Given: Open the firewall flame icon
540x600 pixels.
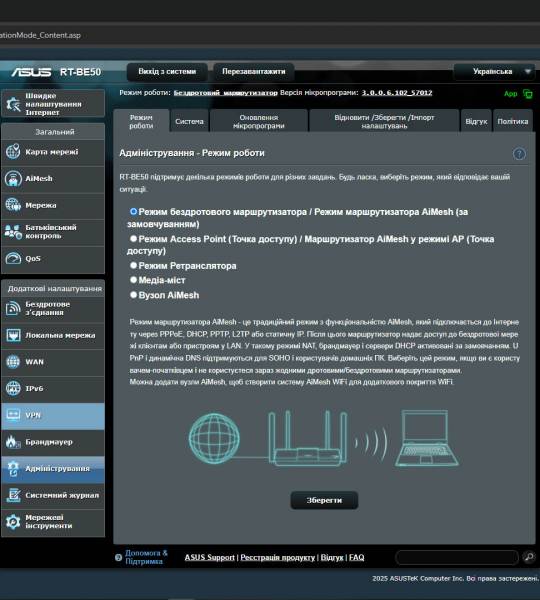Looking at the screenshot, I should click(13, 442).
